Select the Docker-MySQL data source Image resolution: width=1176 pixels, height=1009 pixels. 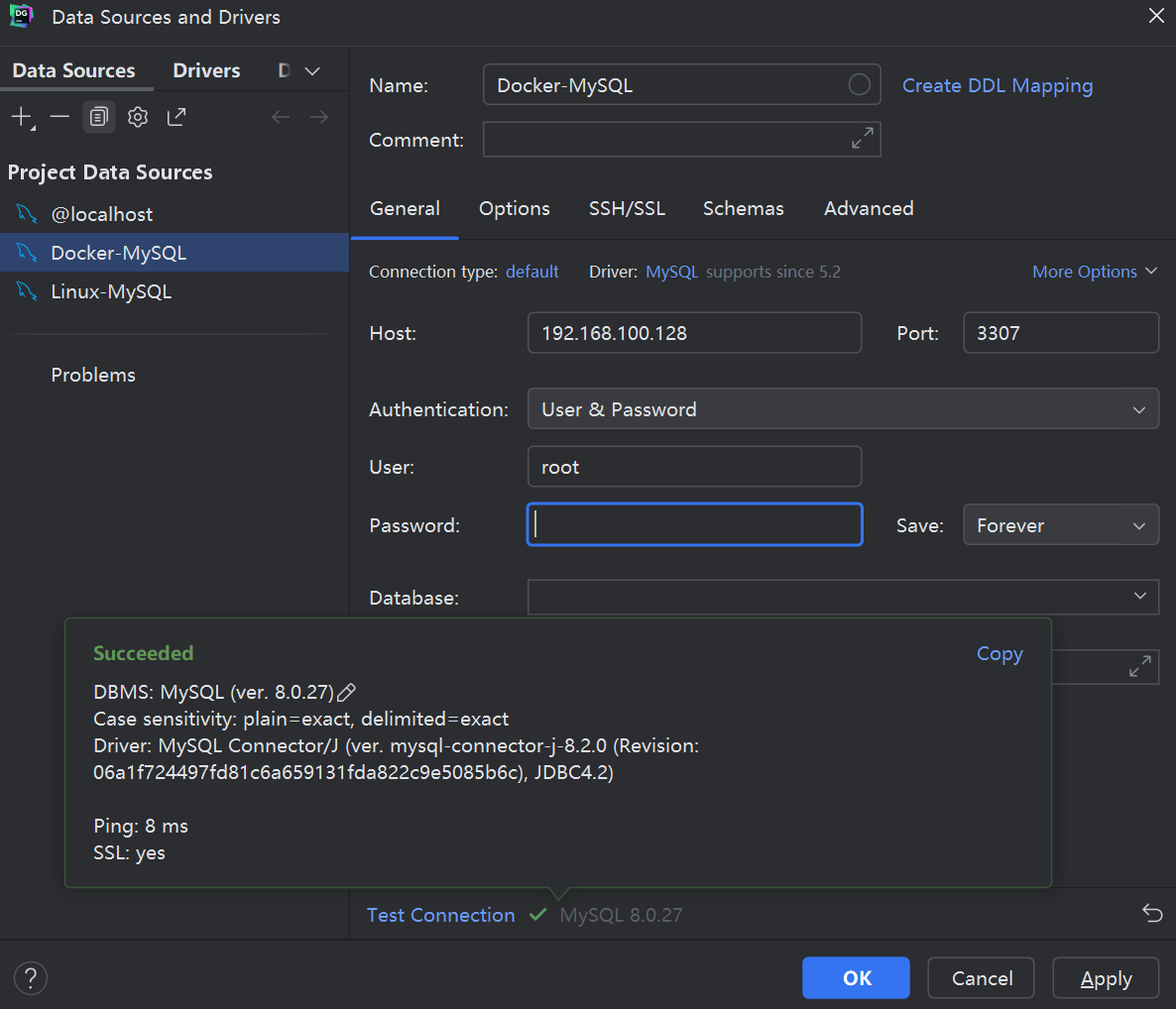point(174,253)
